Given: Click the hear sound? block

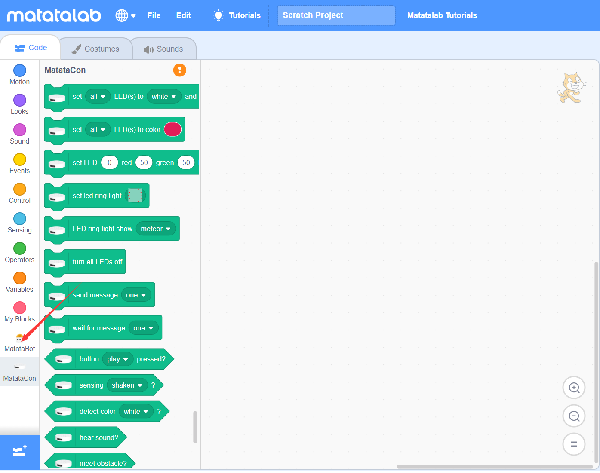Looking at the screenshot, I should (85, 437).
